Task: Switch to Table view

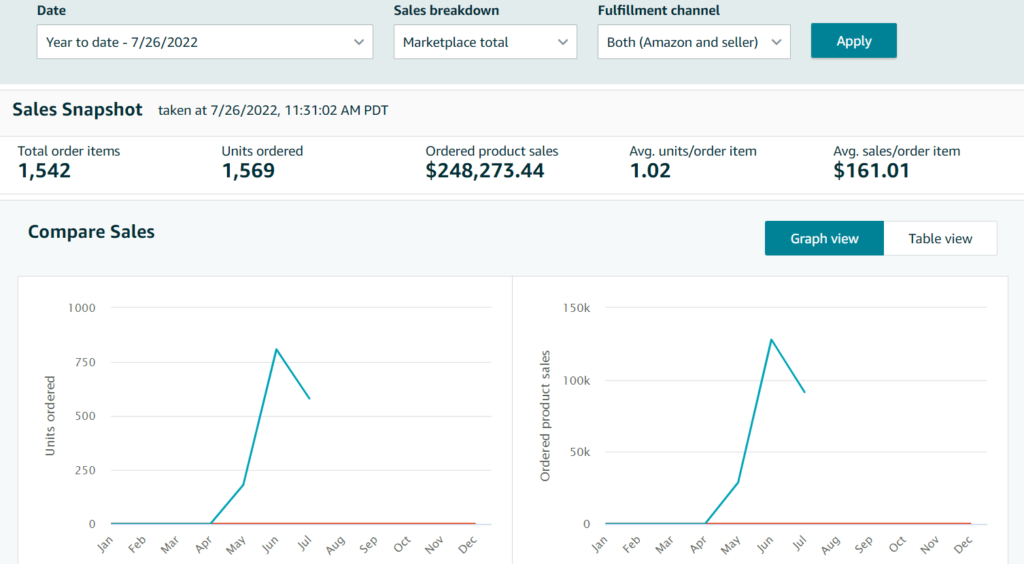Action: point(940,238)
